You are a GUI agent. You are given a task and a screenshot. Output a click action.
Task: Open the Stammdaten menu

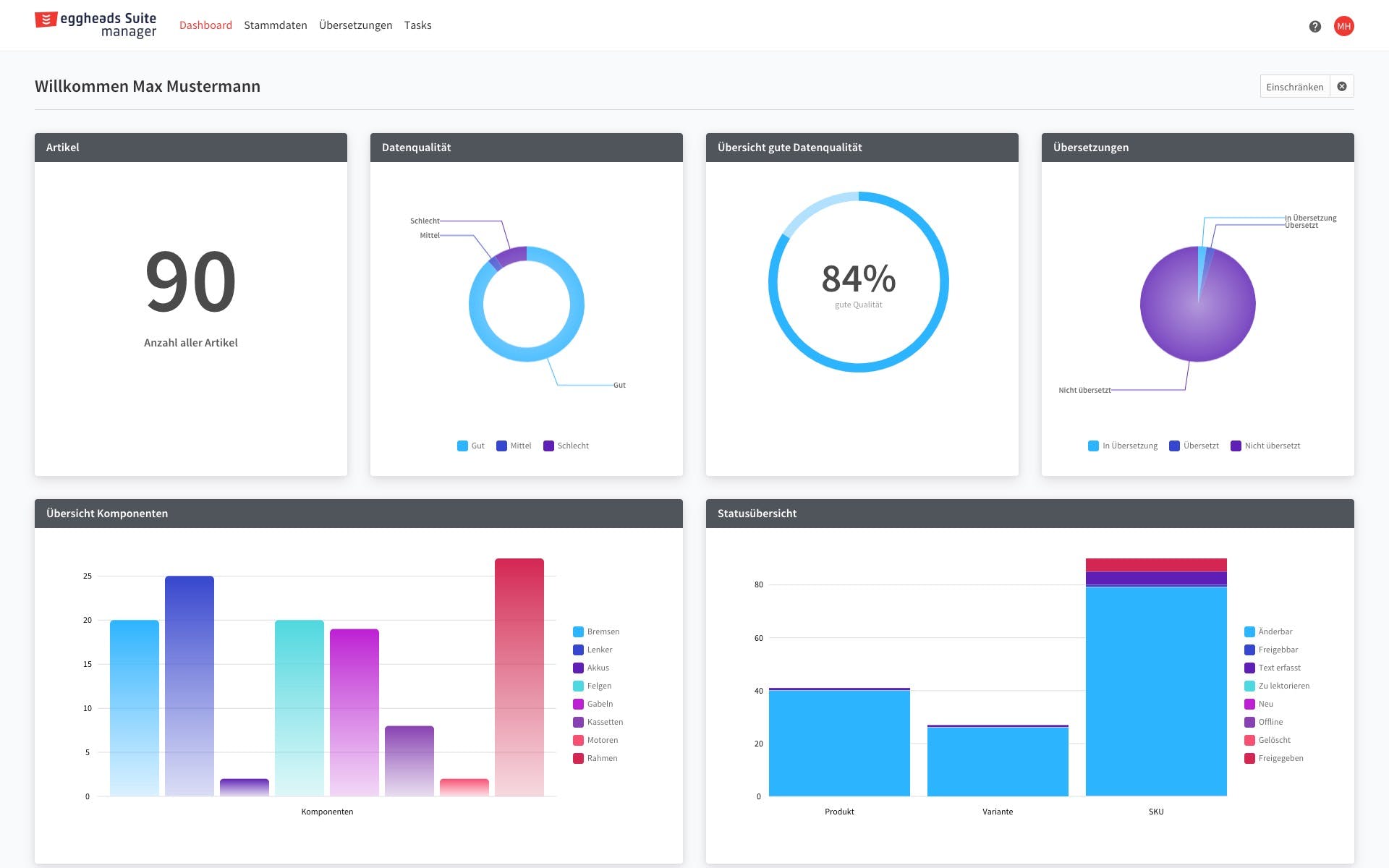pos(275,25)
